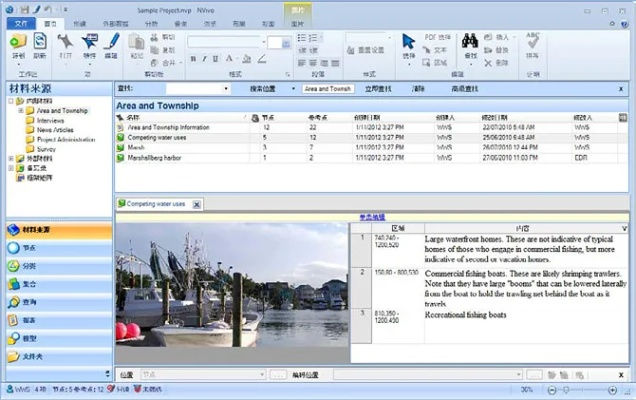Open the File ribbon tab

pyautogui.click(x=22, y=21)
